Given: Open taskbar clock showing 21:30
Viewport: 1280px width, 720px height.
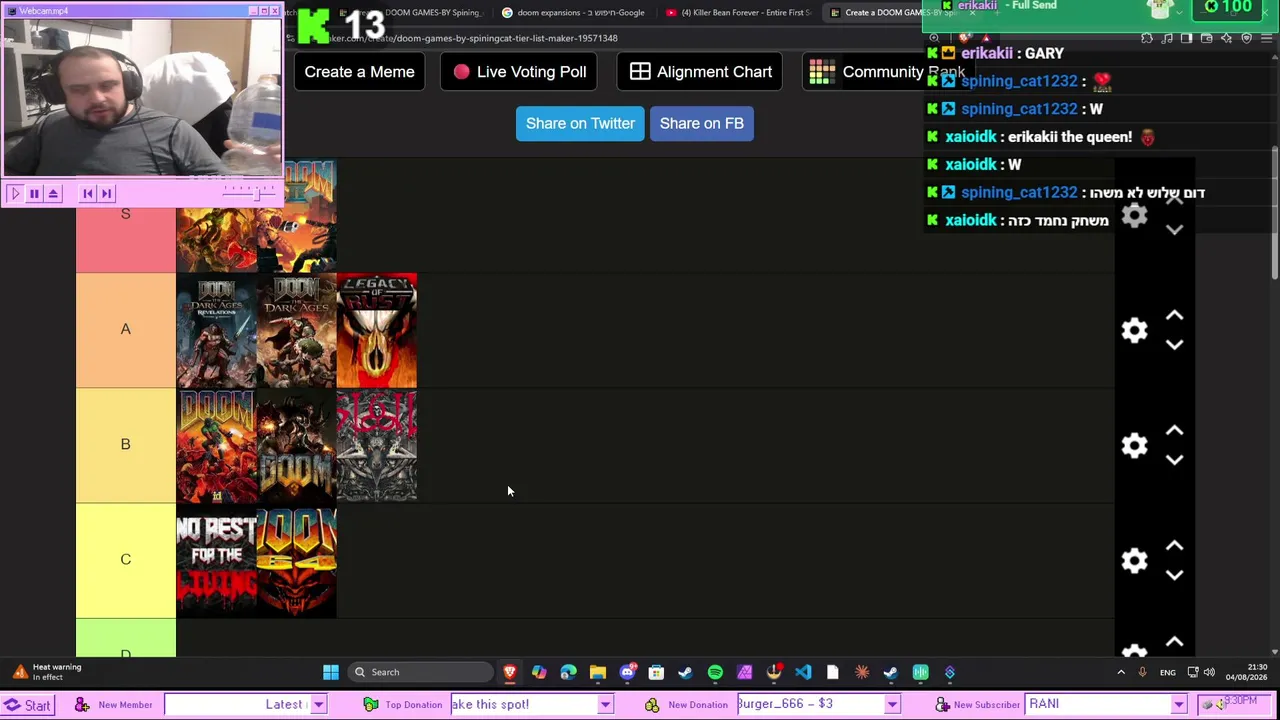Looking at the screenshot, I should tap(1246, 672).
